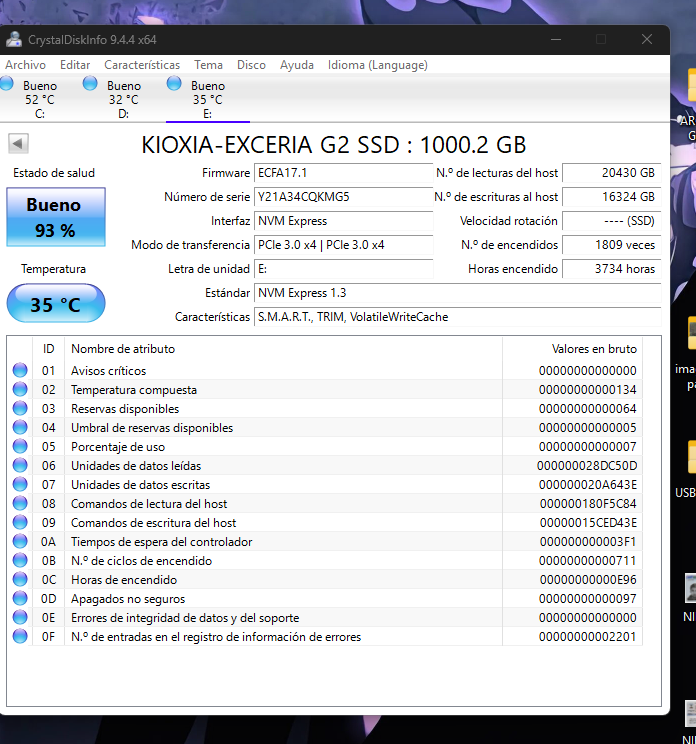Image resolution: width=696 pixels, height=744 pixels.
Task: Click status dot for Porcentaje de uso row
Action: [20, 446]
